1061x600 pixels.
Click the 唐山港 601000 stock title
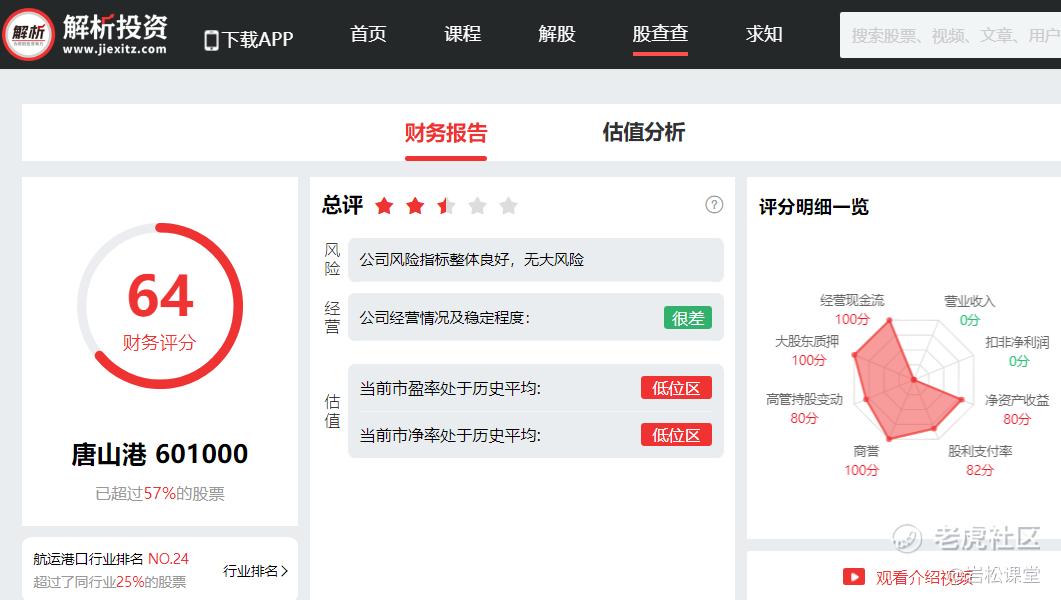coord(160,454)
